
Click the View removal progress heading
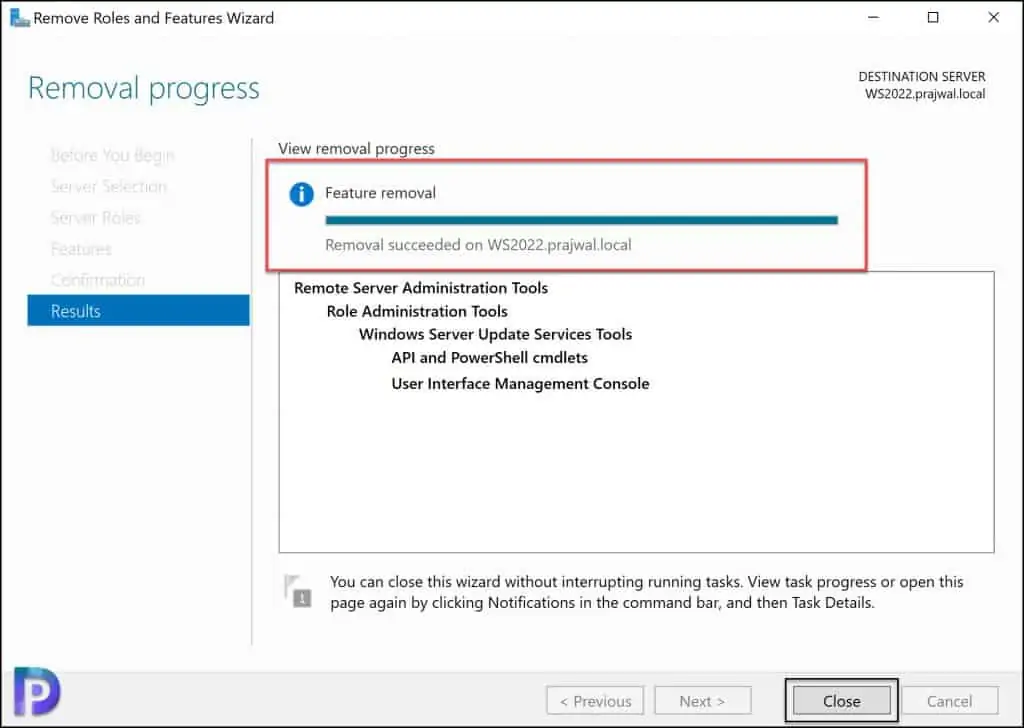(x=356, y=148)
